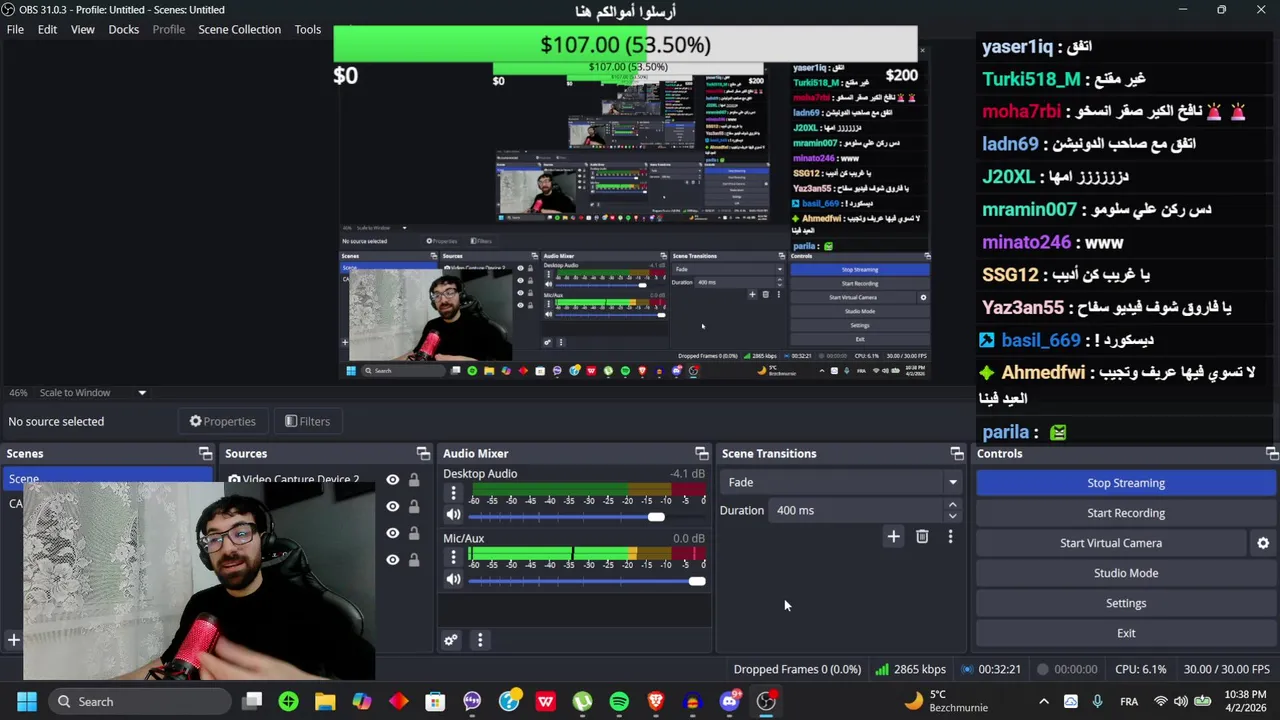Hide Video Capture Device 2 using its eye icon
This screenshot has width=1280, height=720.
pos(392,480)
